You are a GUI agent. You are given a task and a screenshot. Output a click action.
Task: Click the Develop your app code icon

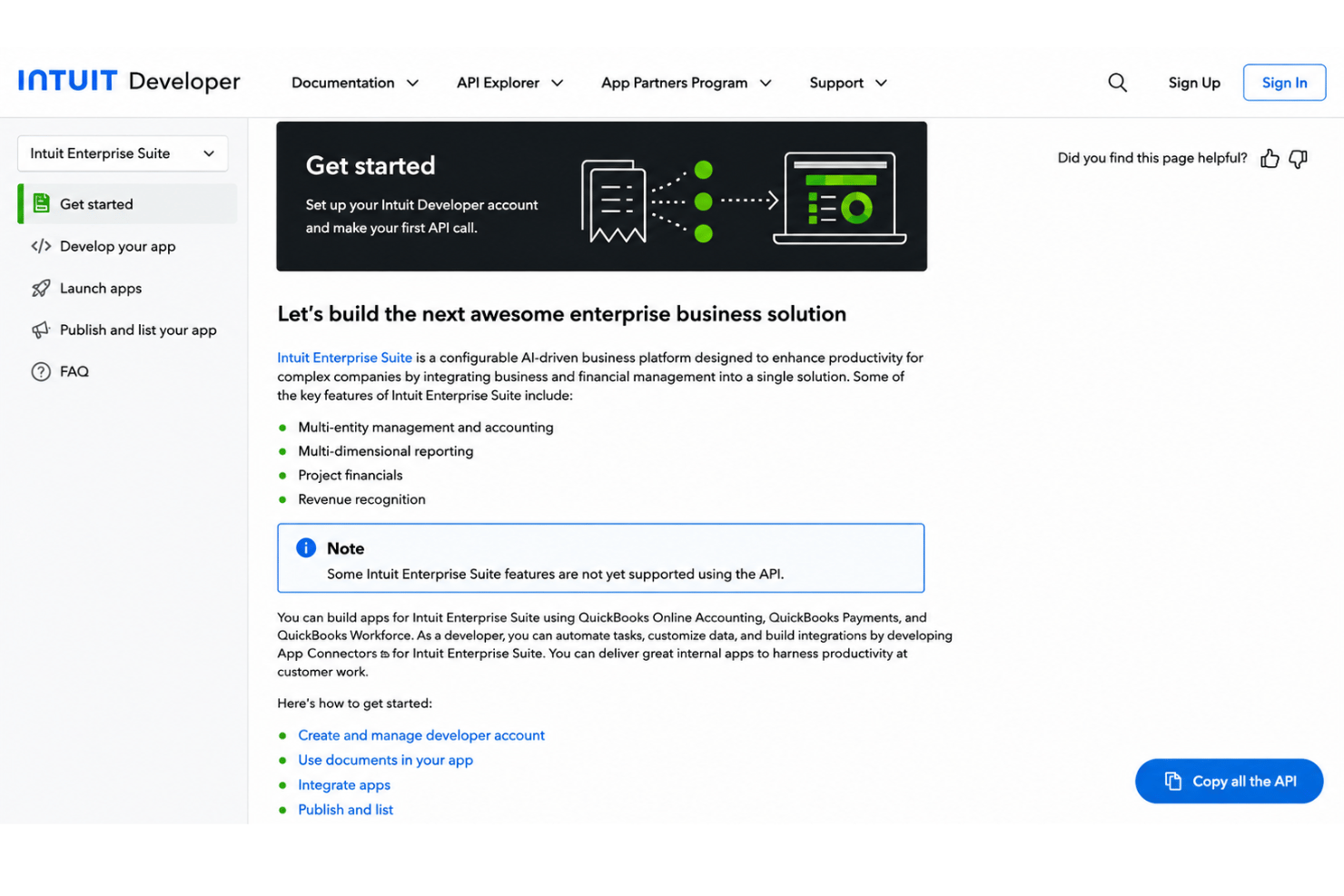(41, 246)
